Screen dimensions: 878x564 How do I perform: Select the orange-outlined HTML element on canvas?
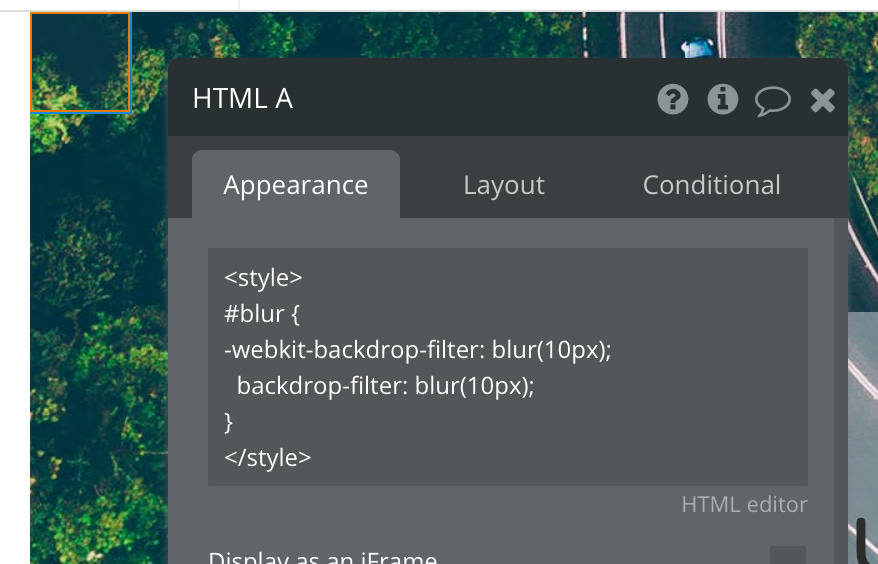80,62
